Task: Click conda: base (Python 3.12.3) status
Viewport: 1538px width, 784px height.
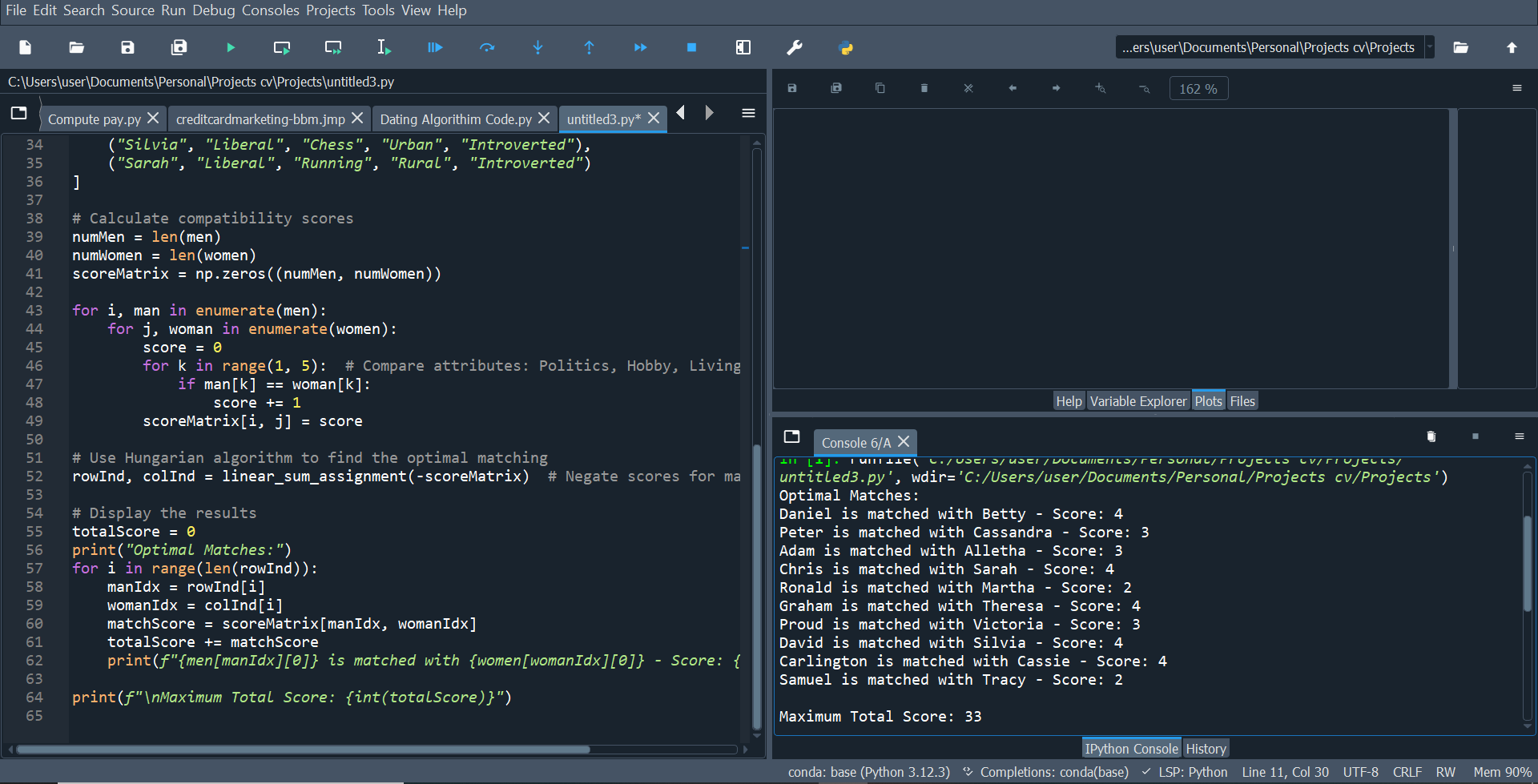Action: (868, 772)
